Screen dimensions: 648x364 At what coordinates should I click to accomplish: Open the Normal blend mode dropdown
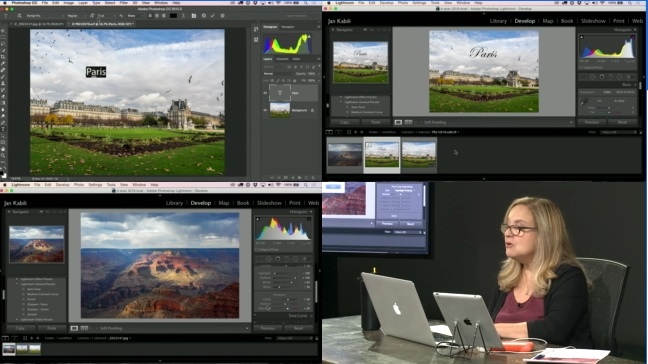(278, 74)
